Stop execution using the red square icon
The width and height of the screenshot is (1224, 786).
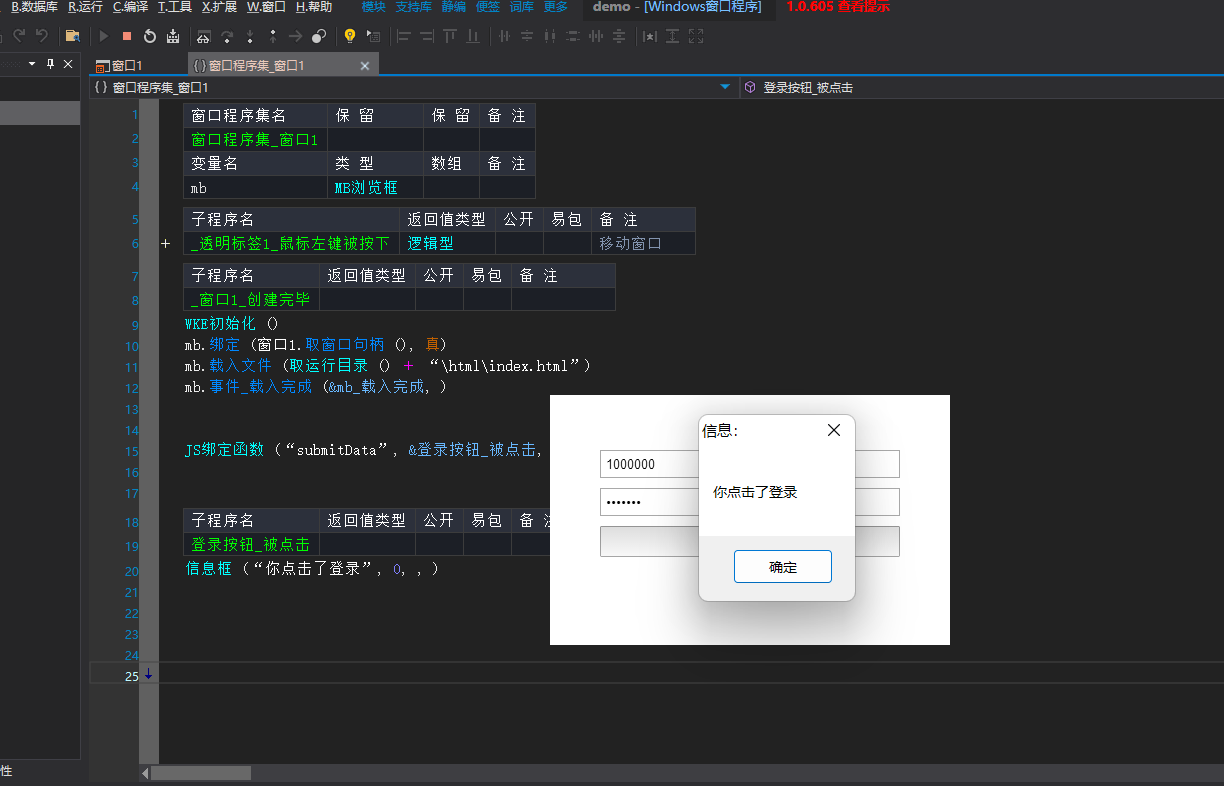126,36
